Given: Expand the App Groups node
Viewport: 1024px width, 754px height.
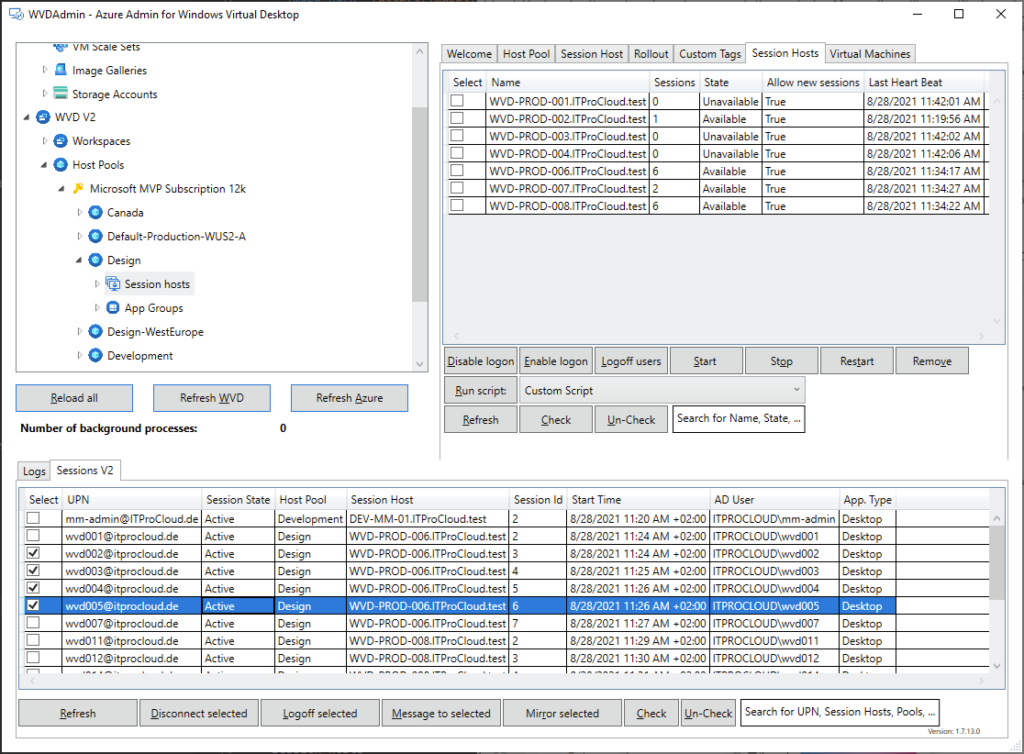Looking at the screenshot, I should (98, 308).
